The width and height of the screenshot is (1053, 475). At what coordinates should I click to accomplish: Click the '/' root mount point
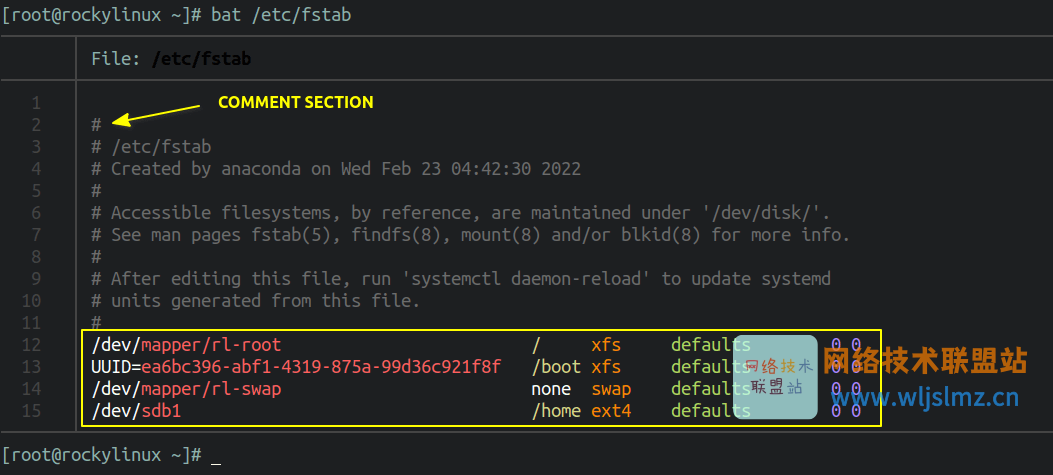point(536,345)
